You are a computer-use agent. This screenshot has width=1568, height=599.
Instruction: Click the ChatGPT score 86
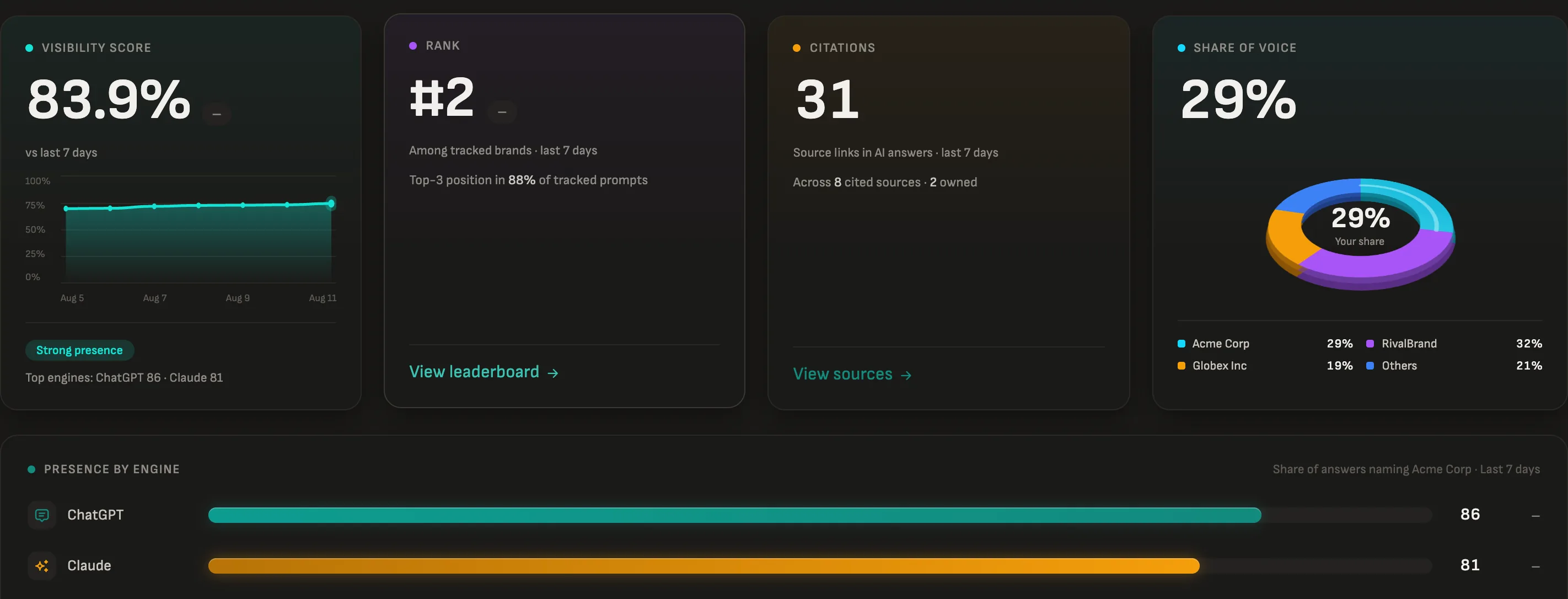(x=1470, y=515)
